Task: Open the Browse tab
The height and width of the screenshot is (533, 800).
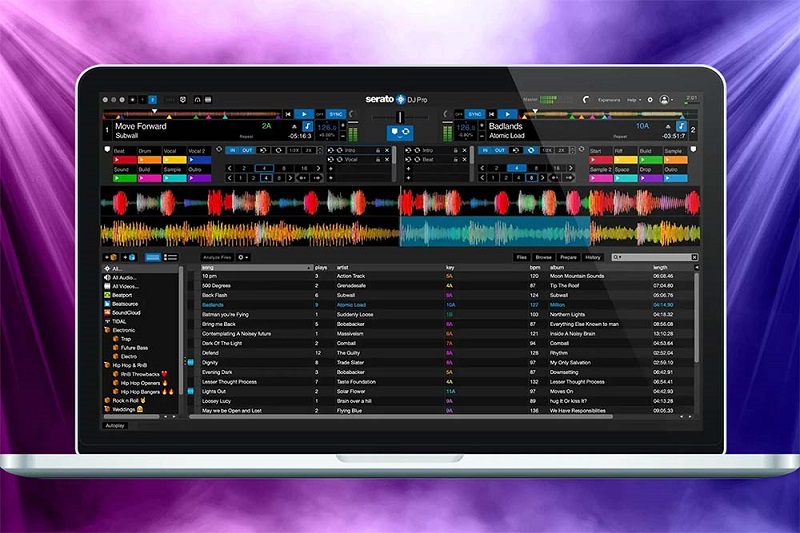Action: point(543,258)
